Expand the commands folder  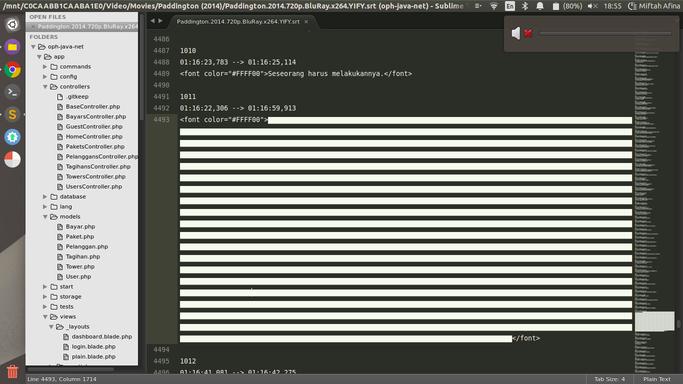[x=45, y=67]
